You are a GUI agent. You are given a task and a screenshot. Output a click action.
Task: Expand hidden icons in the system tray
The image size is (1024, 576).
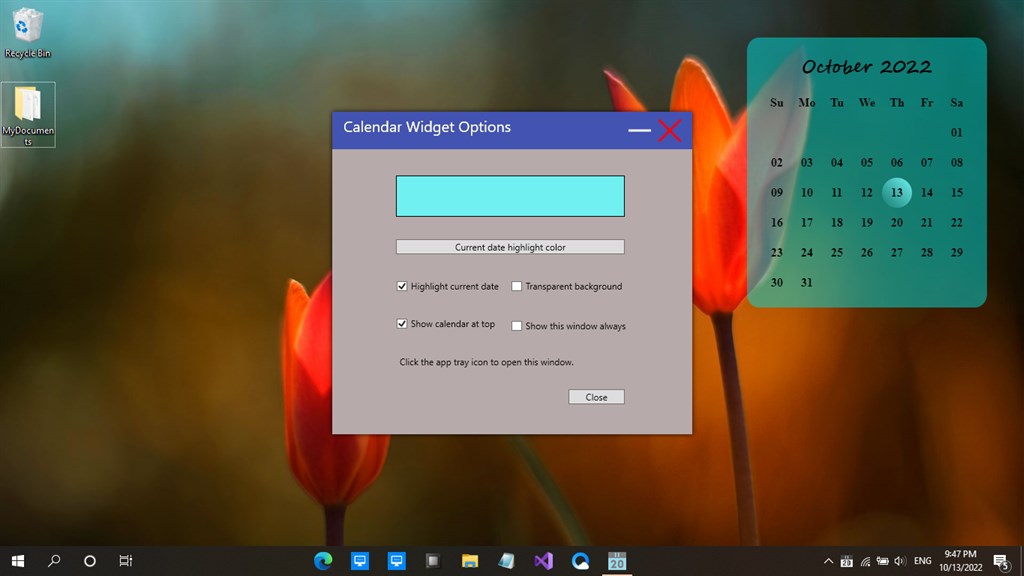828,560
